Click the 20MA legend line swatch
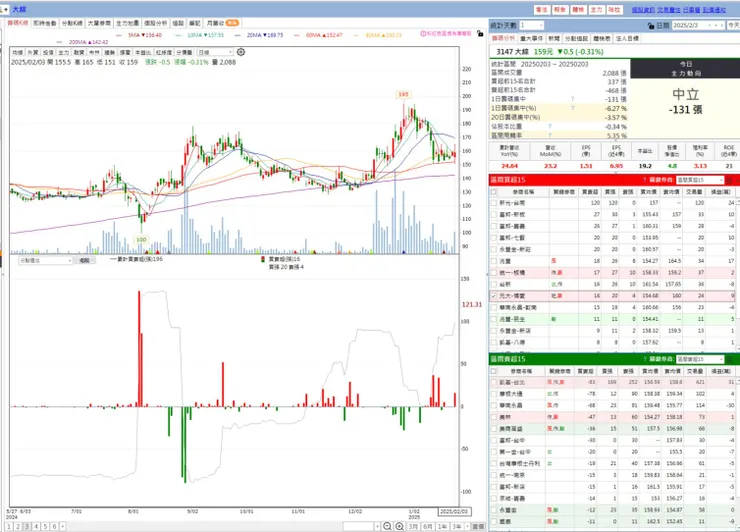740x532 pixels. pyautogui.click(x=237, y=35)
